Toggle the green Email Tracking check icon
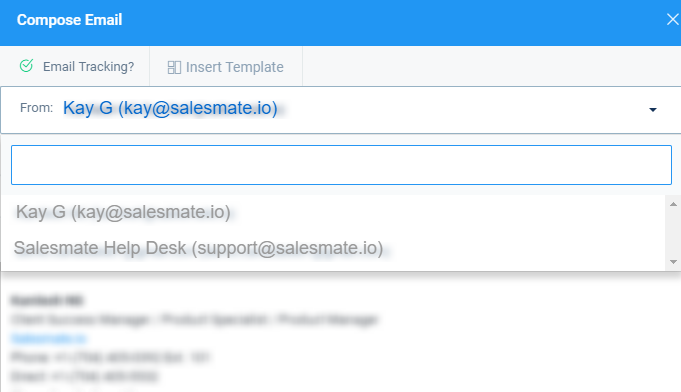681x392 pixels. 26,66
